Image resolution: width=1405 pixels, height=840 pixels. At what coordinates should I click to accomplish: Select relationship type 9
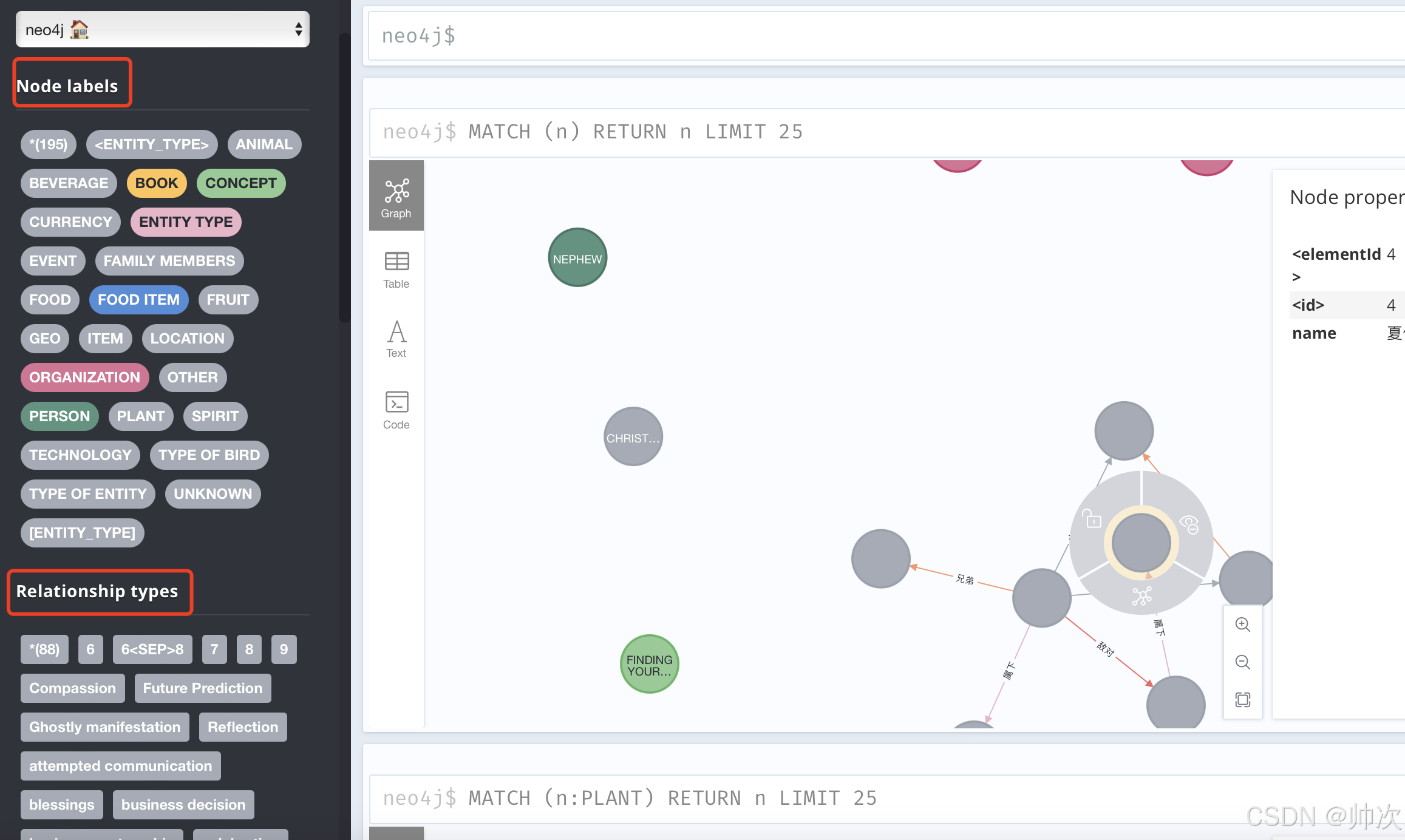click(284, 649)
